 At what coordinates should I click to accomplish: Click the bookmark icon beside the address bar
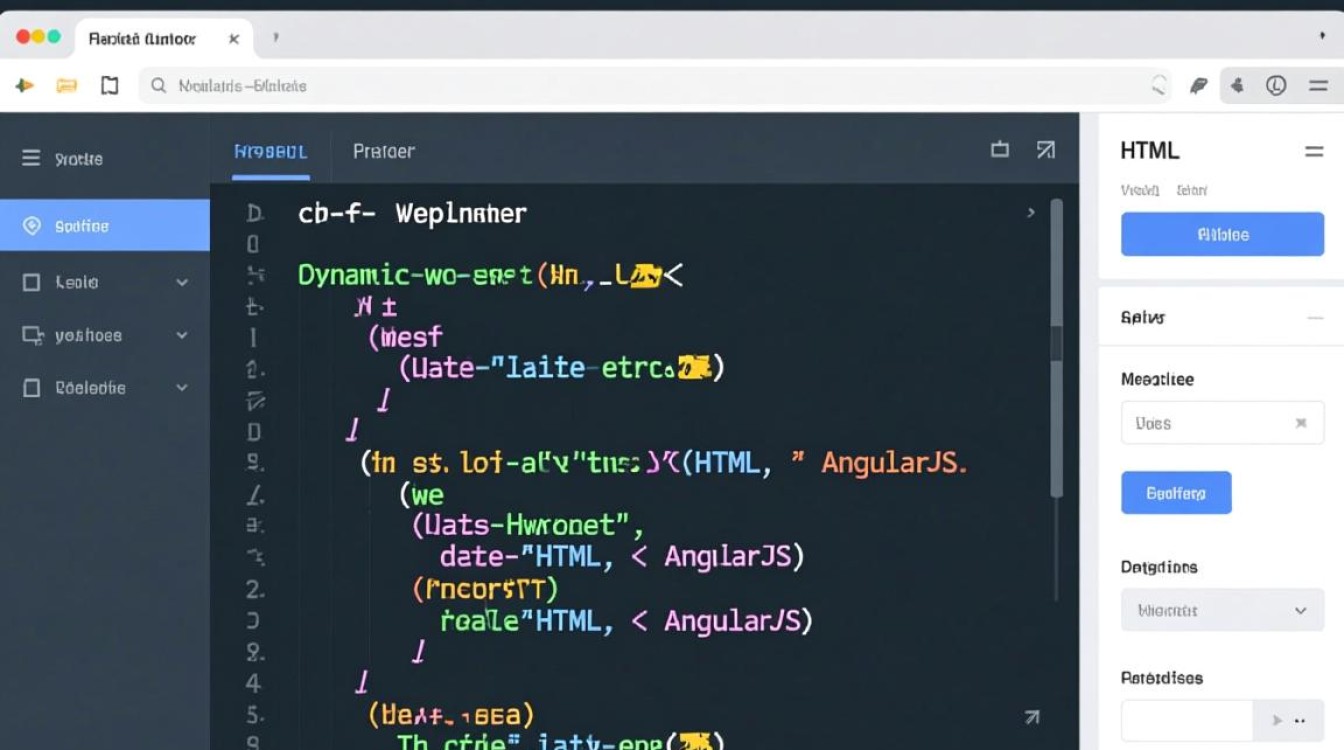point(110,86)
